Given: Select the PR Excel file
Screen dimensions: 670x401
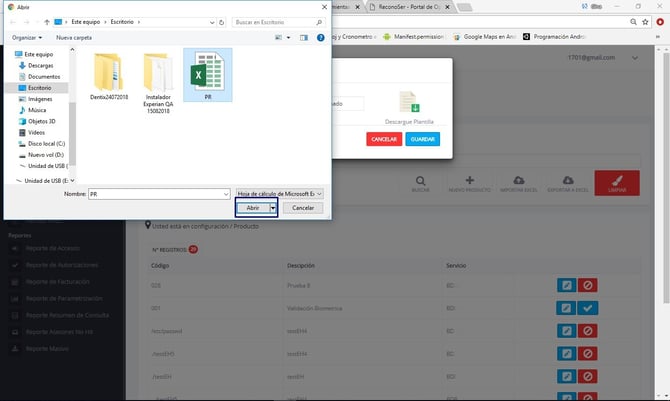Looking at the screenshot, I should (x=206, y=73).
